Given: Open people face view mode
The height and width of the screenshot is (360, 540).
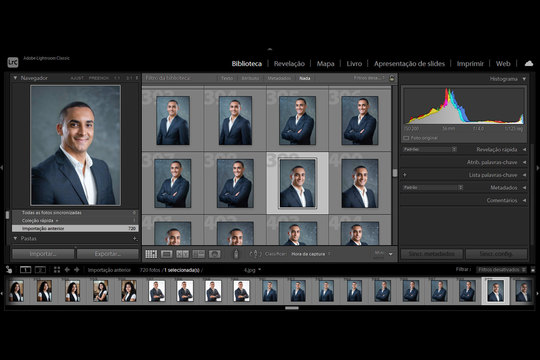Looking at the screenshot, I should (x=215, y=254).
